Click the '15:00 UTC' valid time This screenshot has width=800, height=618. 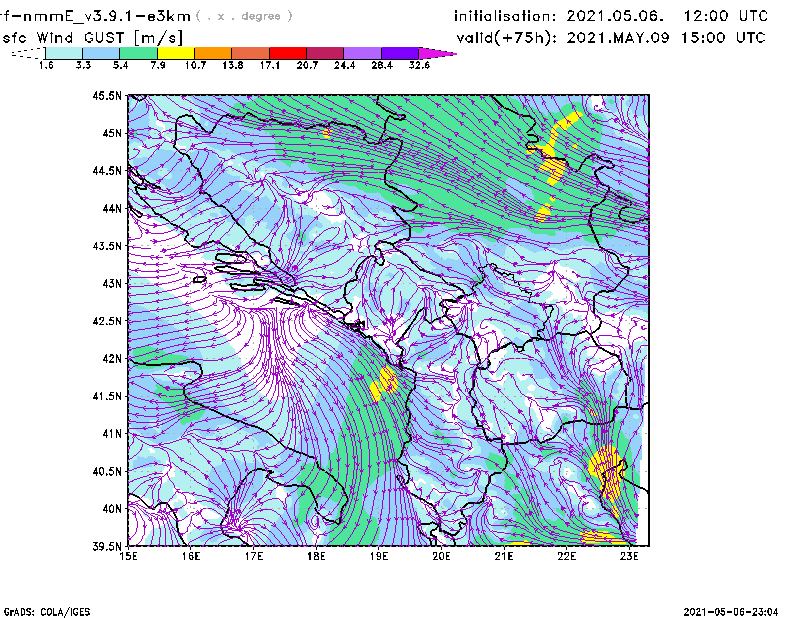click(x=723, y=38)
